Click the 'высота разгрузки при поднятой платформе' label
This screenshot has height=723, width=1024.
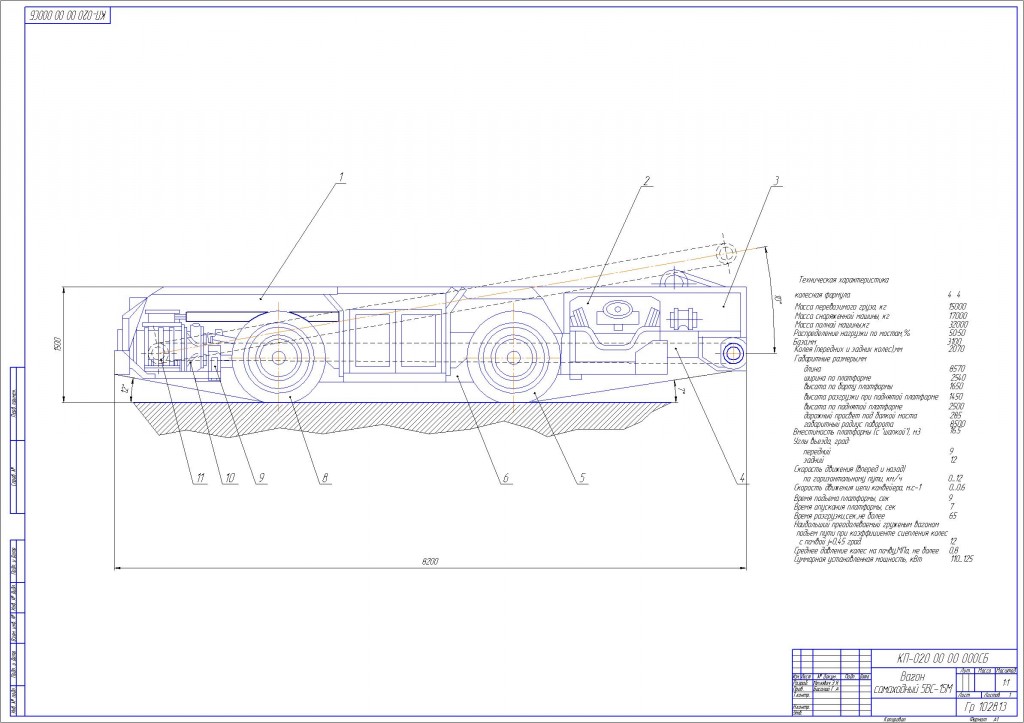(x=871, y=397)
